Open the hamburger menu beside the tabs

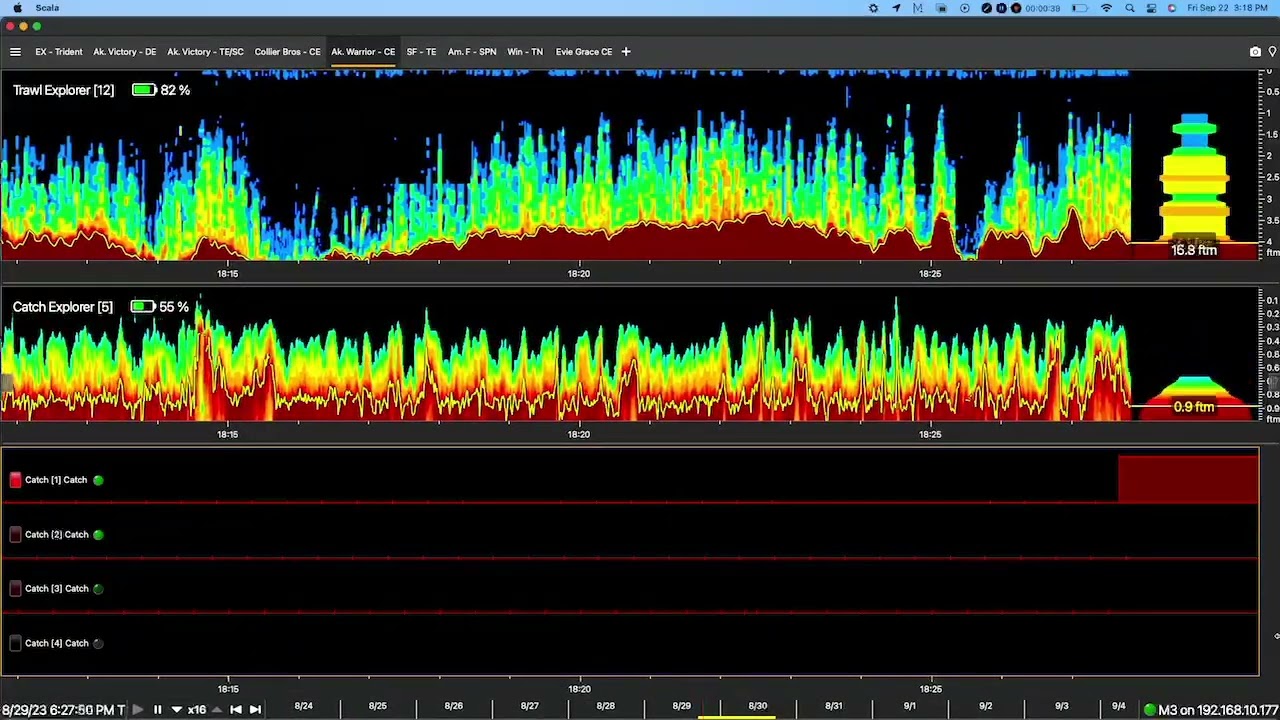(15, 52)
